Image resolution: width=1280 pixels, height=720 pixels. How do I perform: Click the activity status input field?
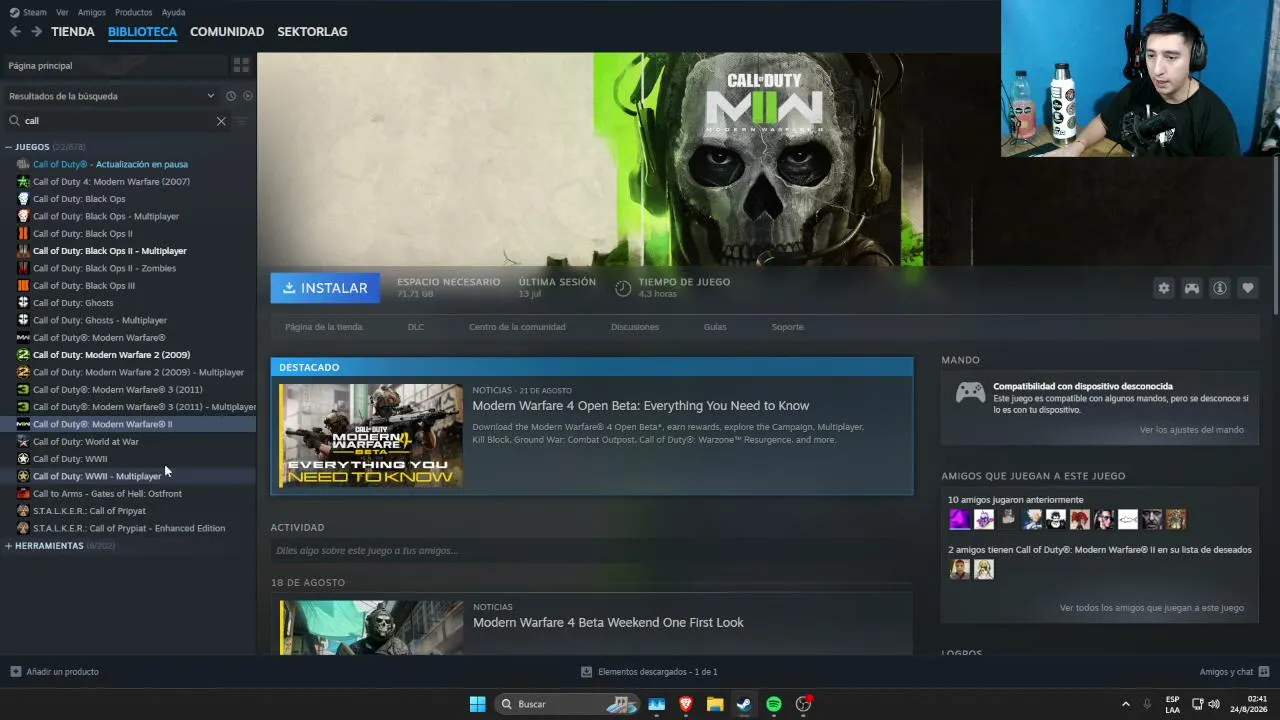click(591, 551)
